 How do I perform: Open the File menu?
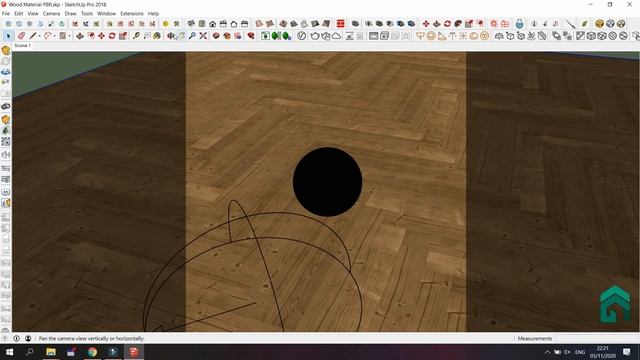click(x=6, y=13)
